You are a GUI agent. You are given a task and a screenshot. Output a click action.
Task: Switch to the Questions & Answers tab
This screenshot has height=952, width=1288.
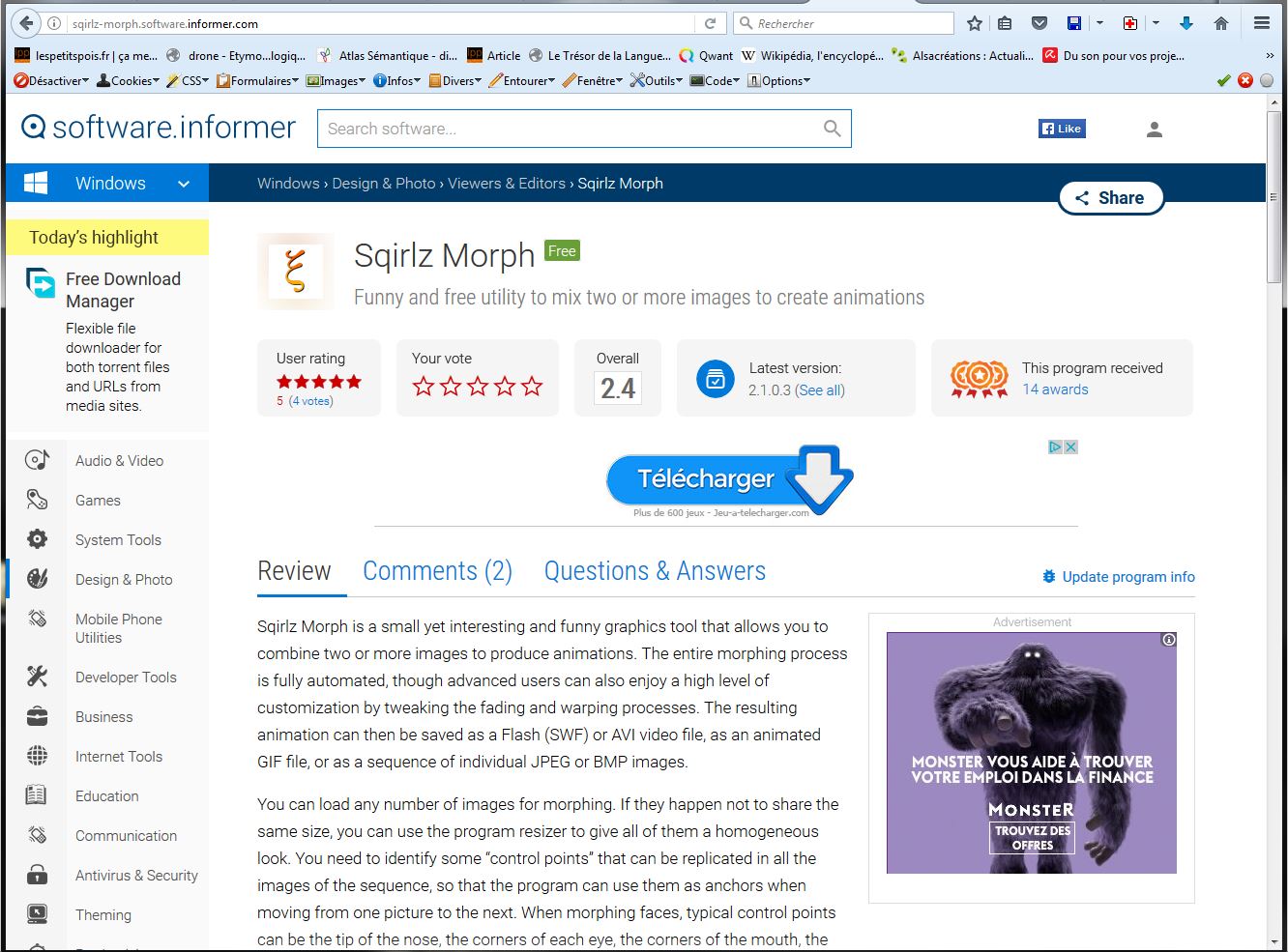point(655,571)
